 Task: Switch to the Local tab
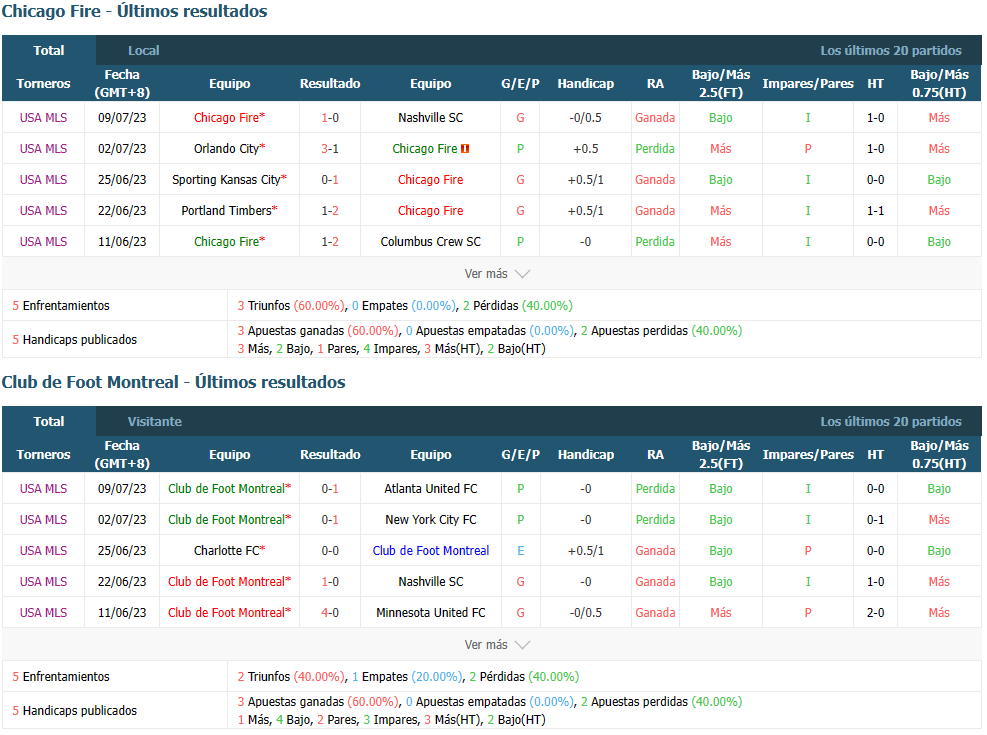coord(144,50)
